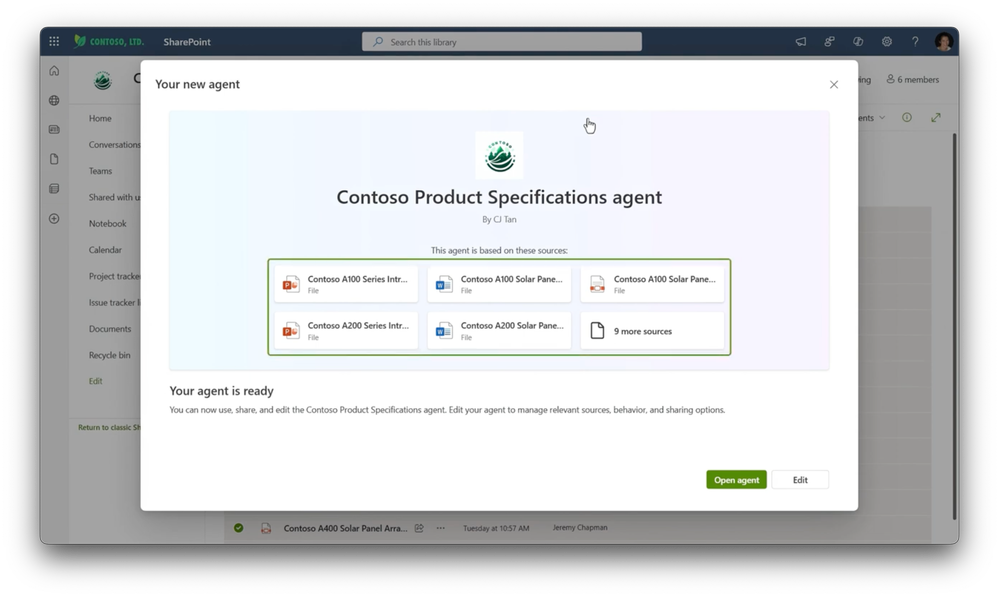999x597 pixels.
Task: Click Tuesday at 10:57 AM modified date
Action: (x=496, y=528)
